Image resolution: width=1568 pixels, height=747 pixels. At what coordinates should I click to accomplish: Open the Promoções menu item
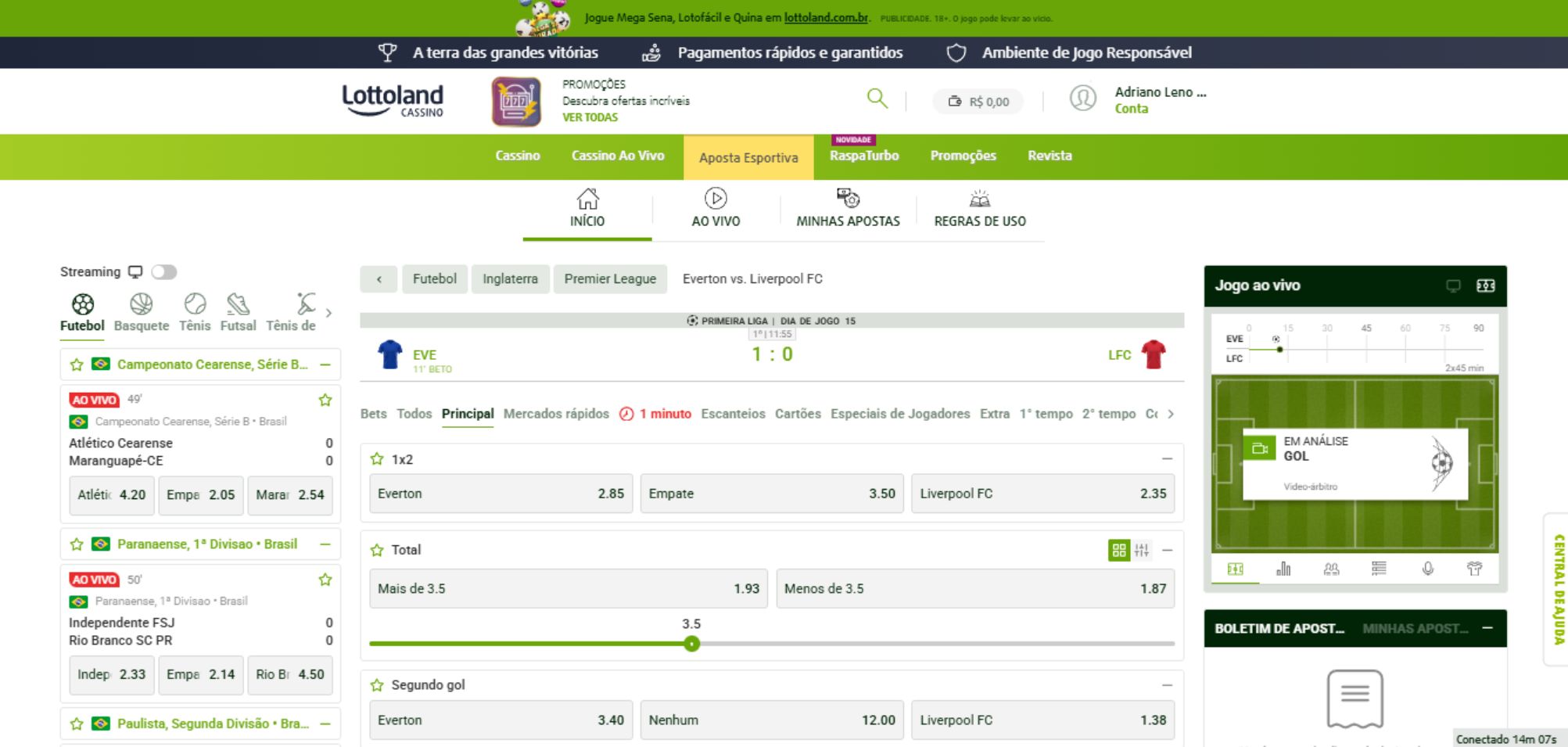(x=963, y=156)
